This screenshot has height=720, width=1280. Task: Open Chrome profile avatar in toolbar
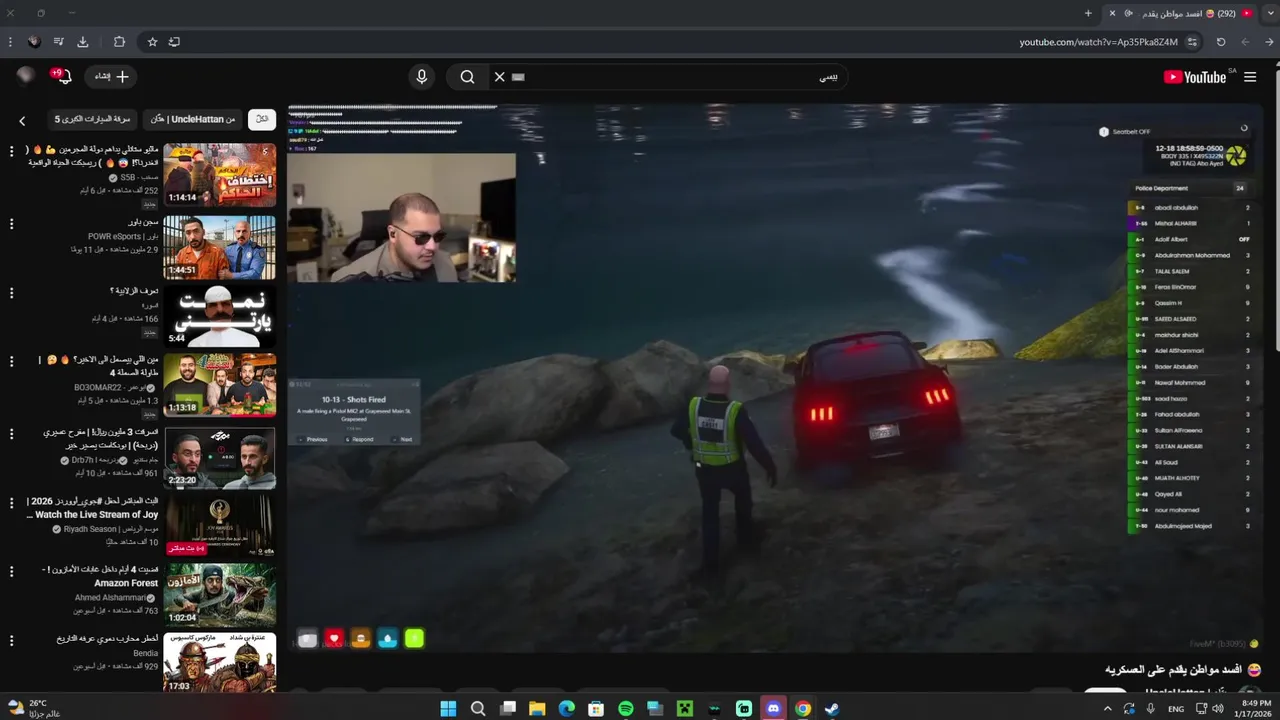34,42
